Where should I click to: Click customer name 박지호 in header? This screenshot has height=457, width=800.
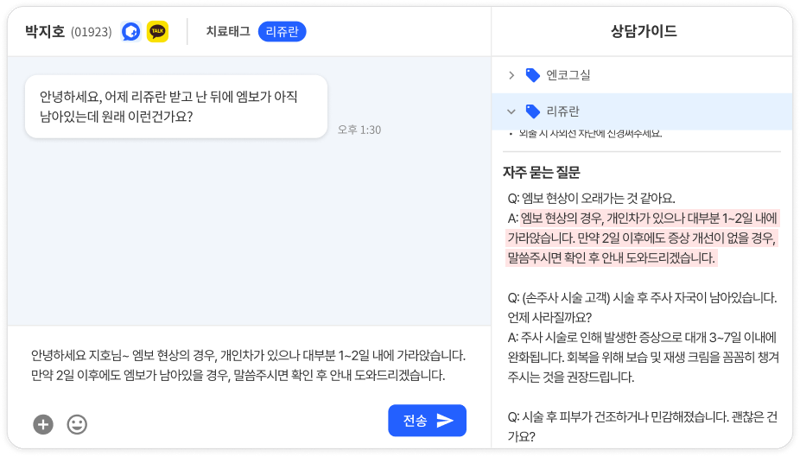tap(45, 32)
